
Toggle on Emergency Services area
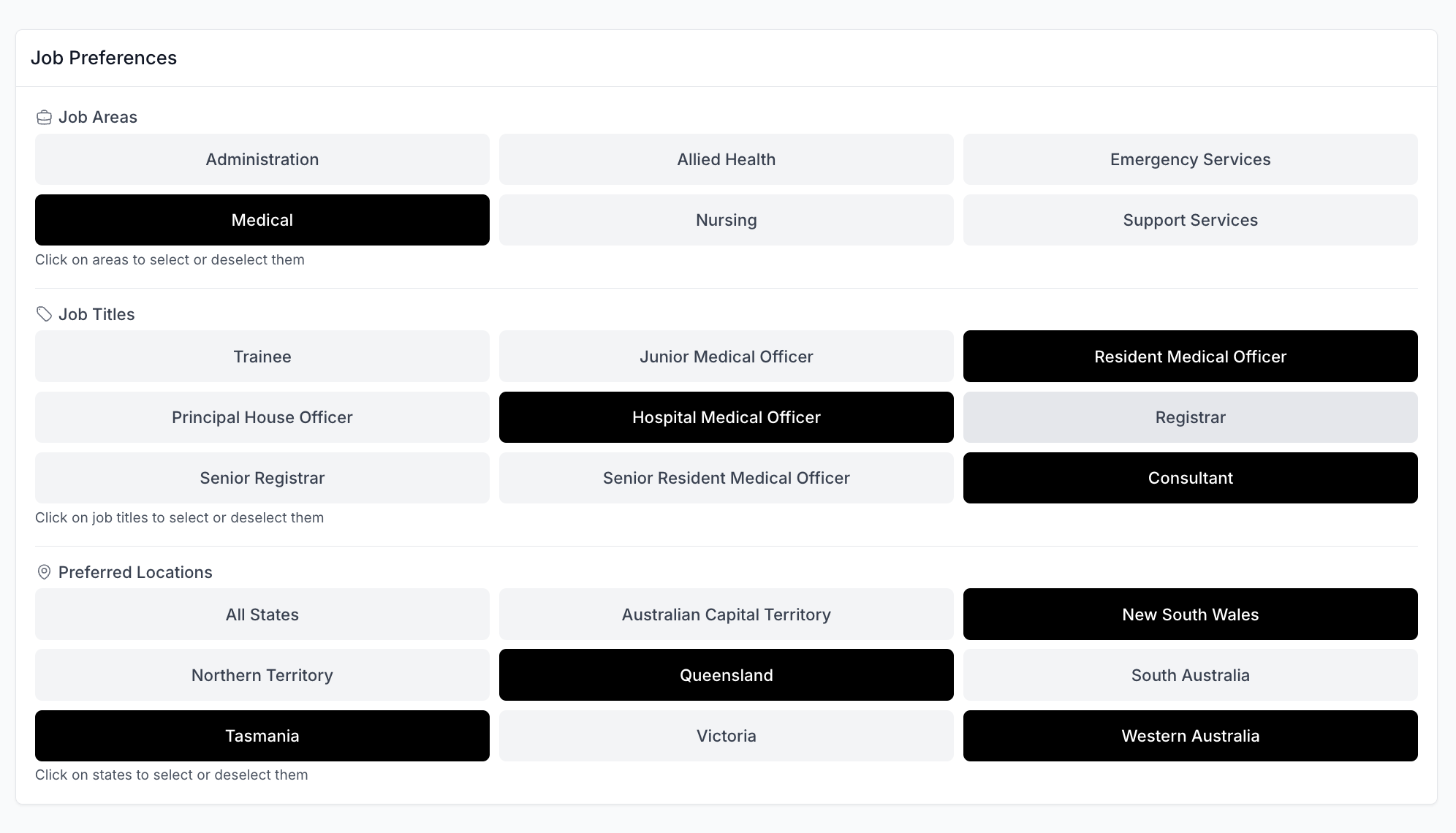tap(1190, 159)
